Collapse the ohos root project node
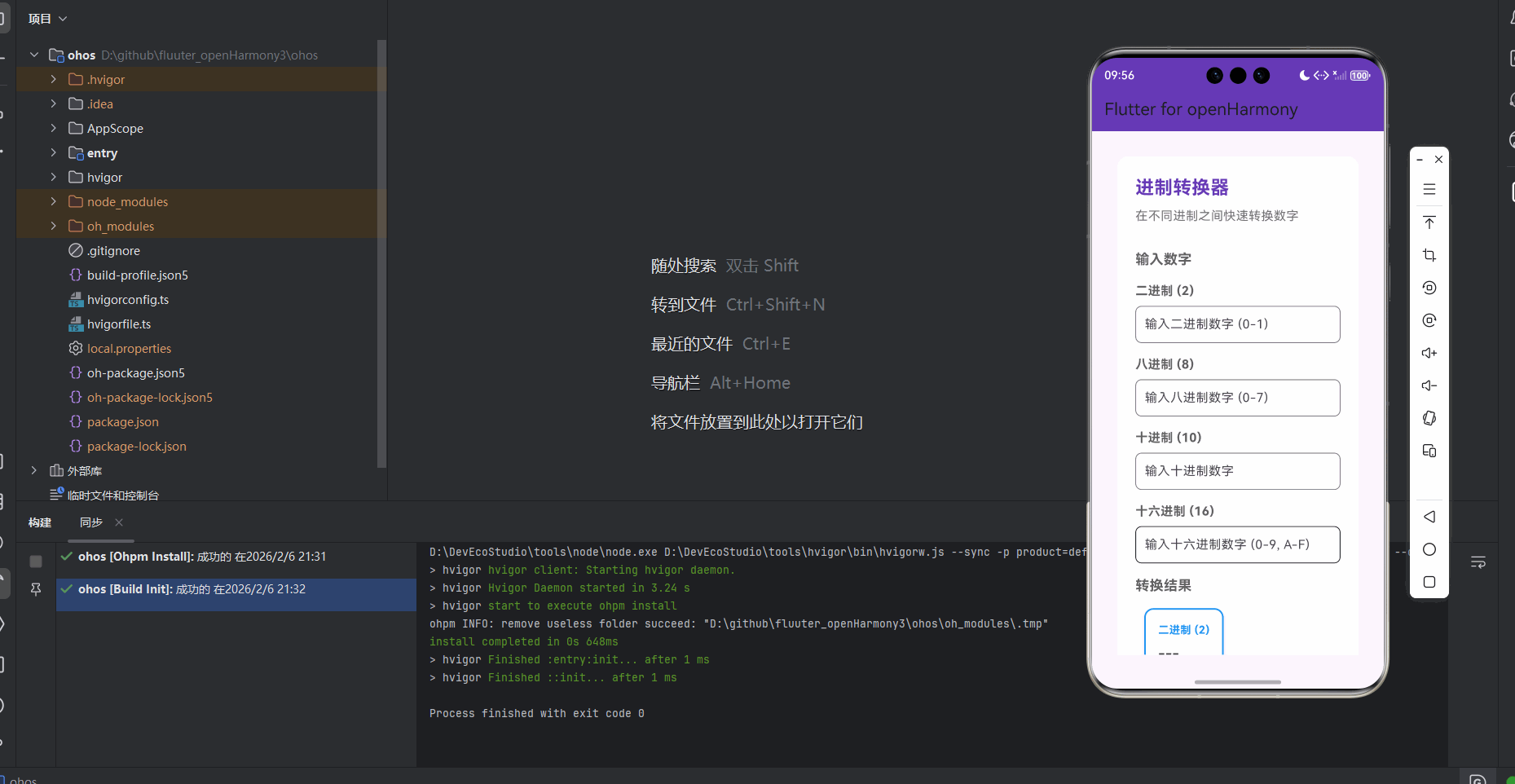Image resolution: width=1515 pixels, height=784 pixels. point(34,55)
